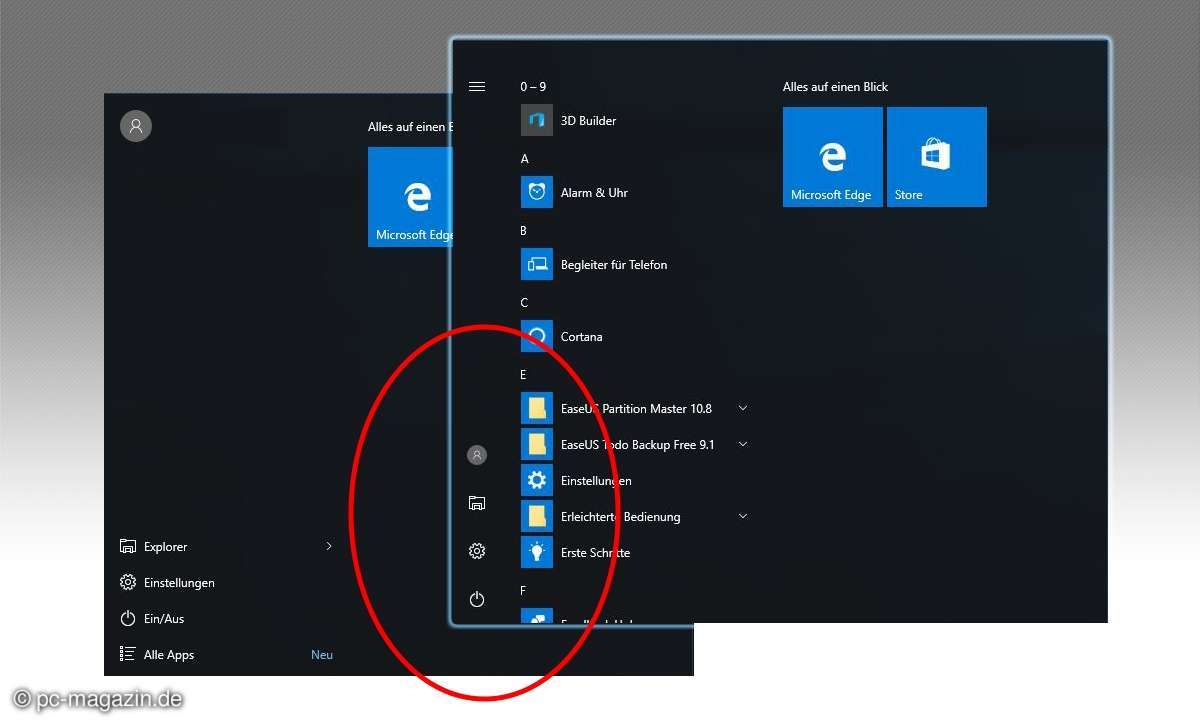1200x720 pixels.
Task: Launch Erste Schritte app
Action: point(594,553)
